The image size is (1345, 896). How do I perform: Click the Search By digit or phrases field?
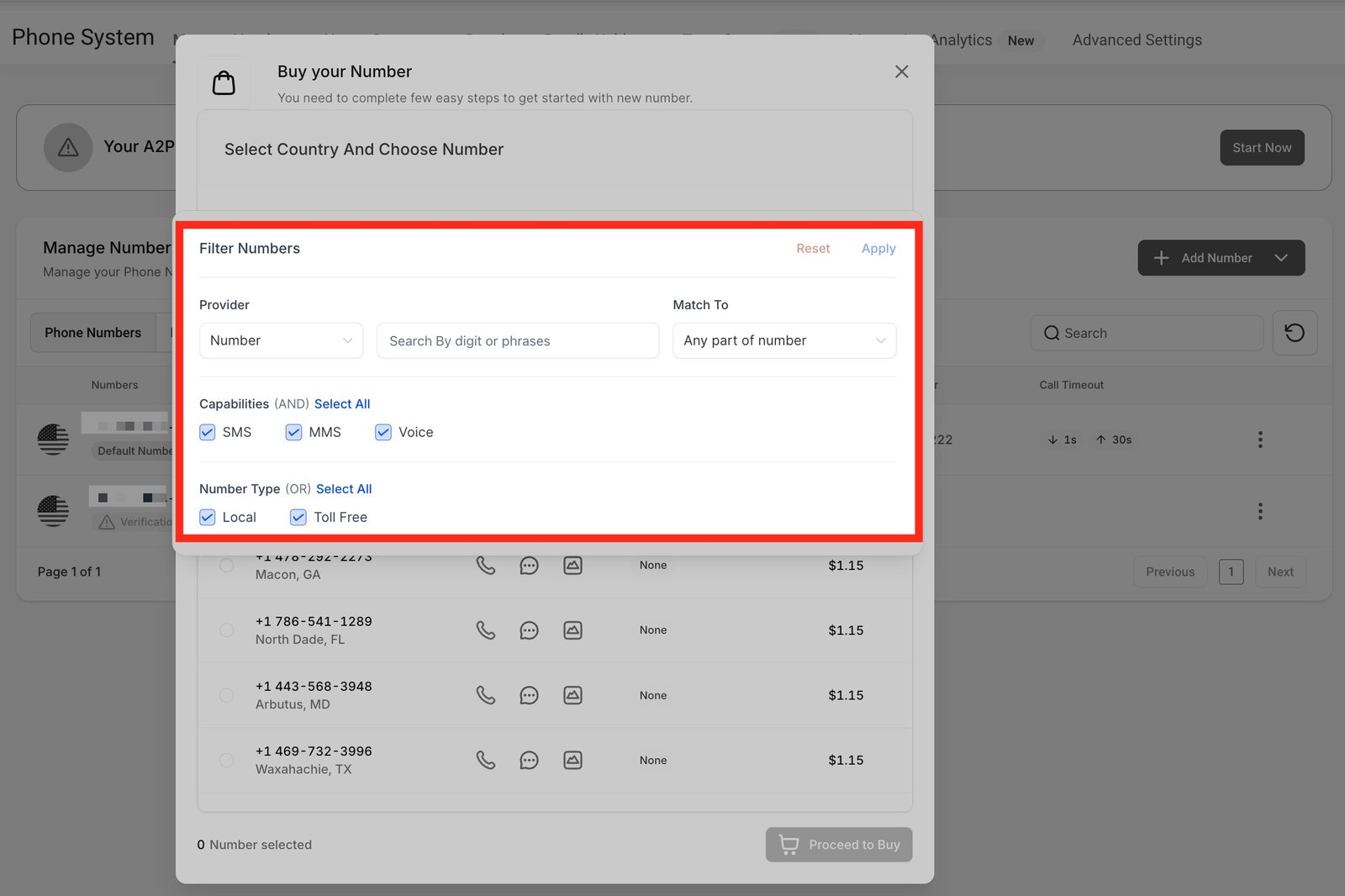(518, 340)
